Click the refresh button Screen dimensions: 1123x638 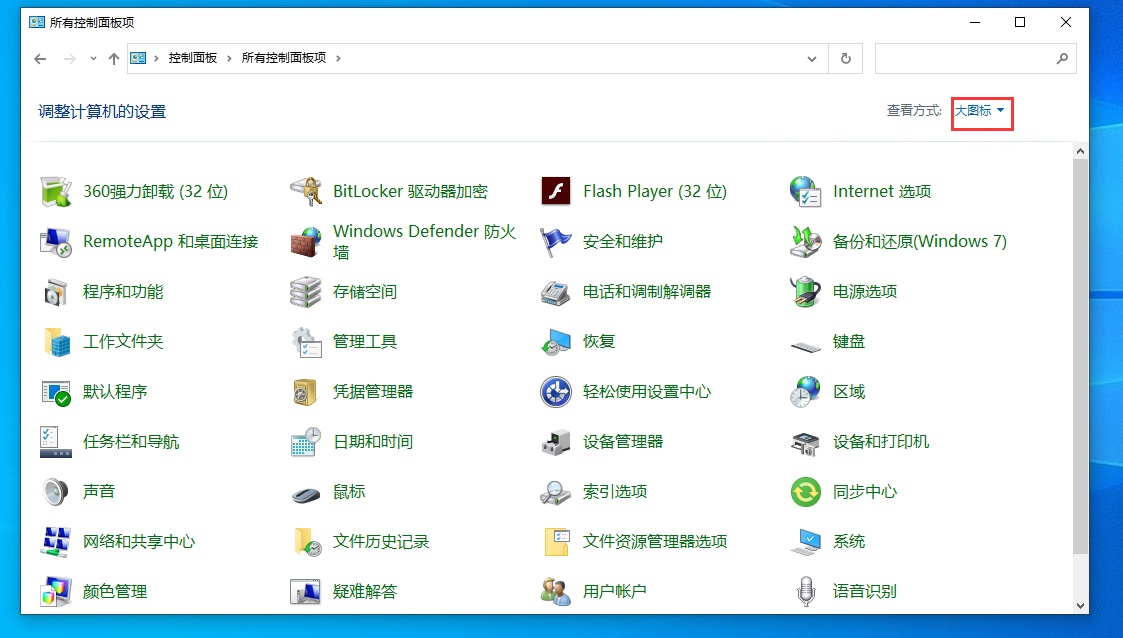[845, 58]
